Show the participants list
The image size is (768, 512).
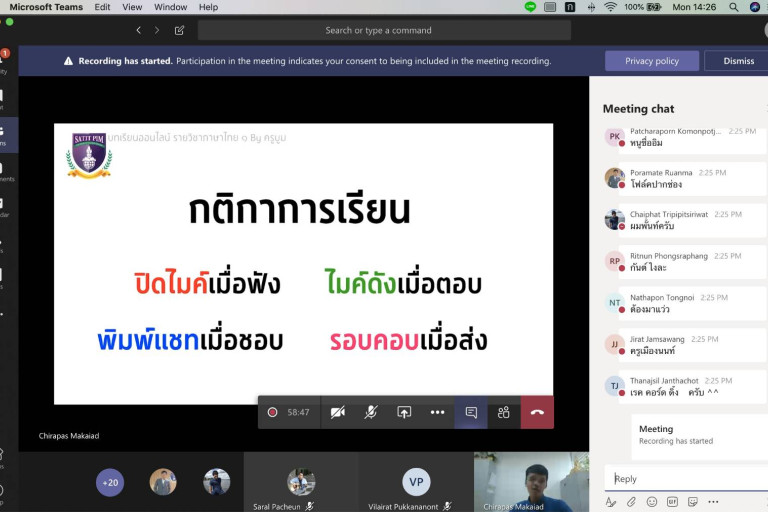click(x=504, y=412)
